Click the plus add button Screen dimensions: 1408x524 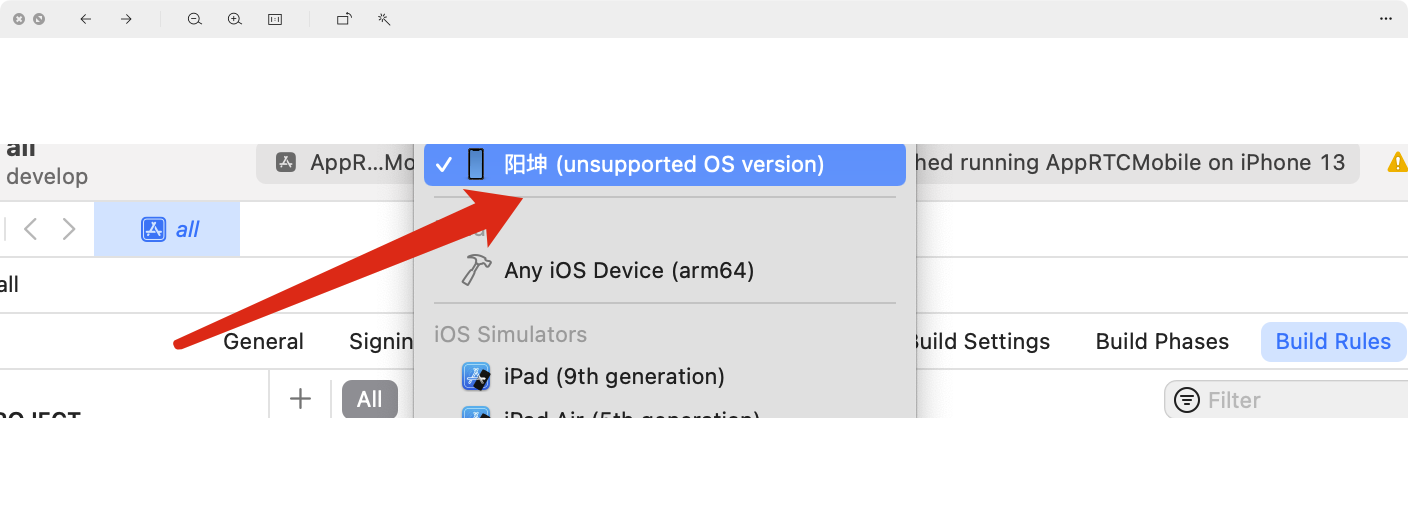(300, 399)
